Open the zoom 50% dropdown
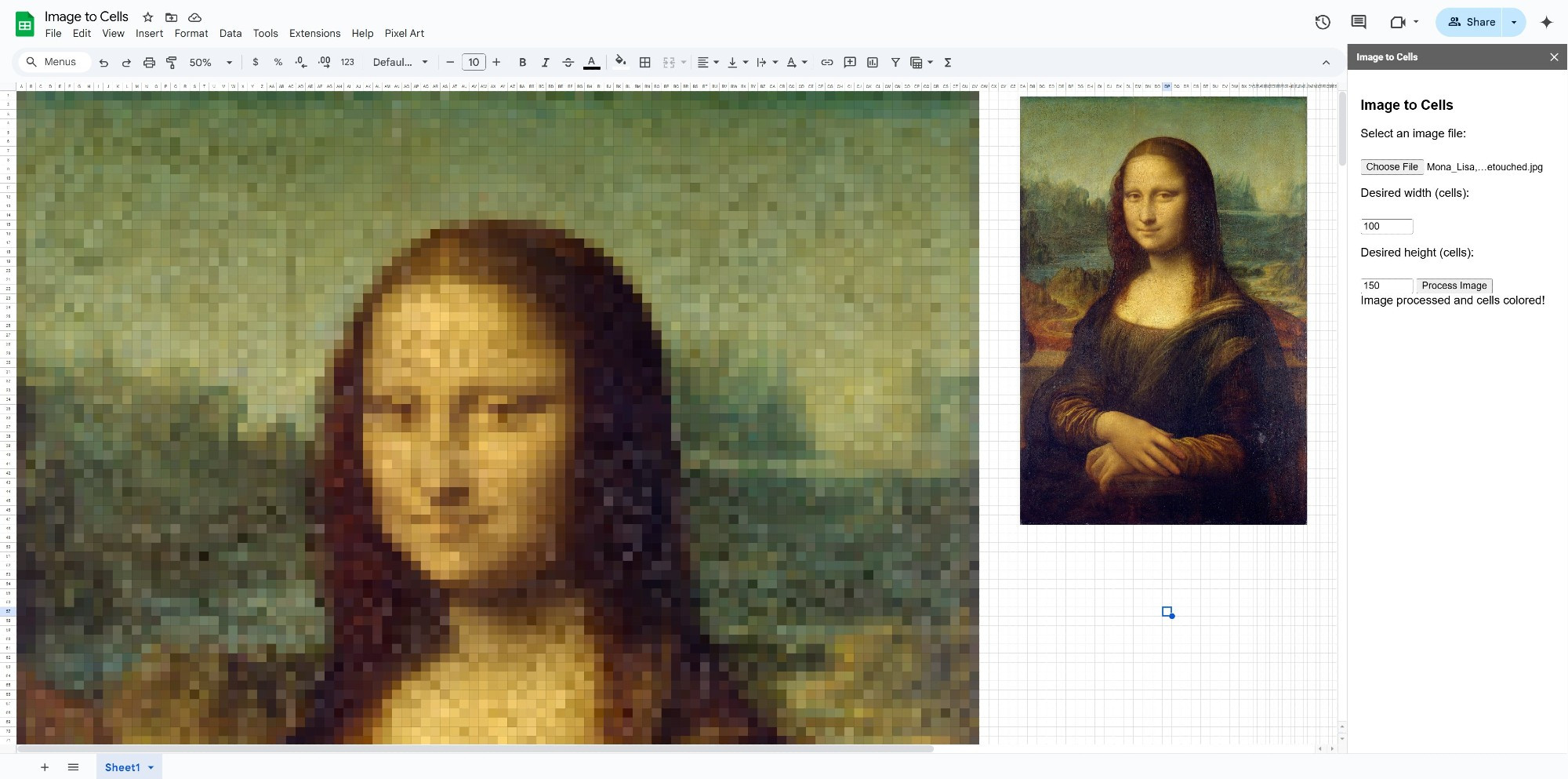The image size is (1568, 779). [x=211, y=62]
